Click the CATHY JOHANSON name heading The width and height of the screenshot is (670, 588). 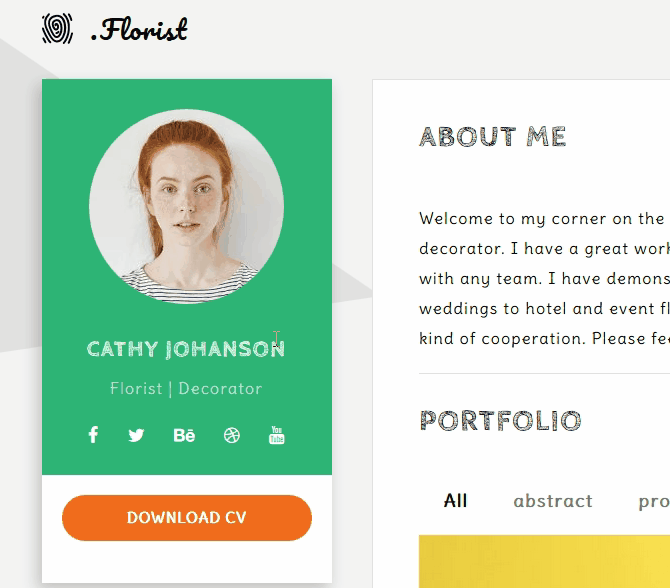pyautogui.click(x=186, y=349)
